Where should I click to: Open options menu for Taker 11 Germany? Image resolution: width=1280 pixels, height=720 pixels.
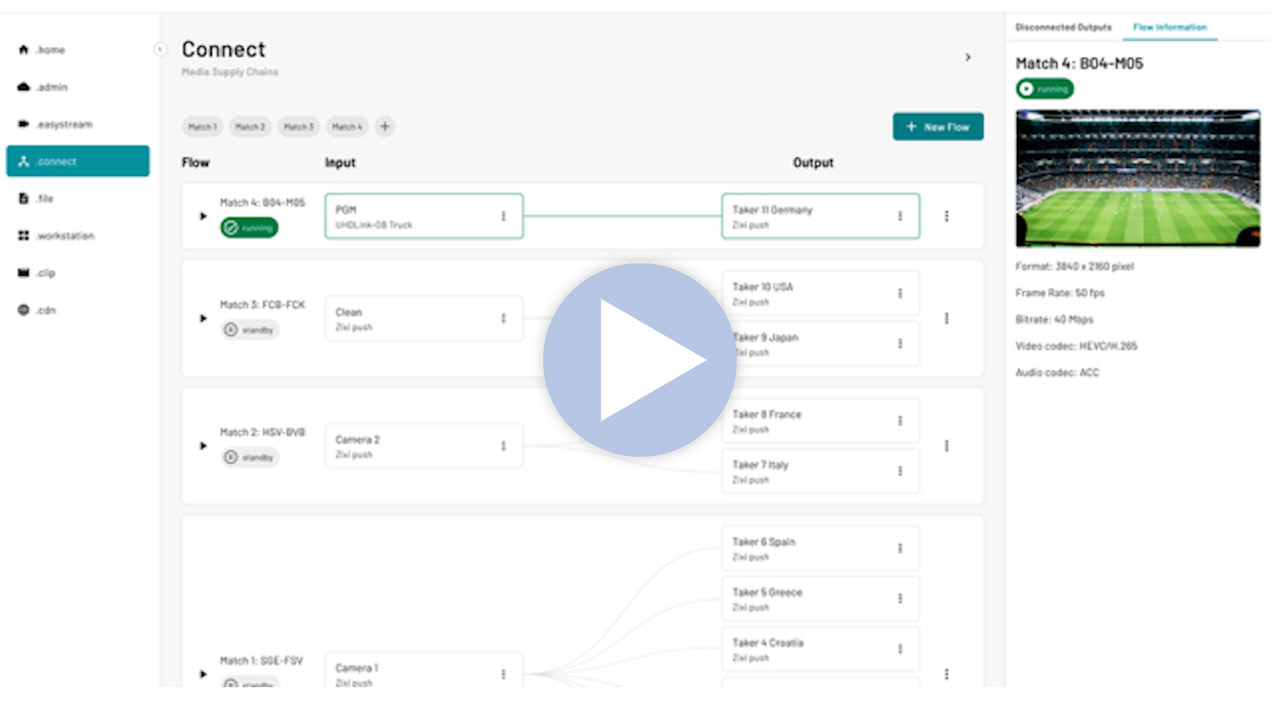(900, 216)
